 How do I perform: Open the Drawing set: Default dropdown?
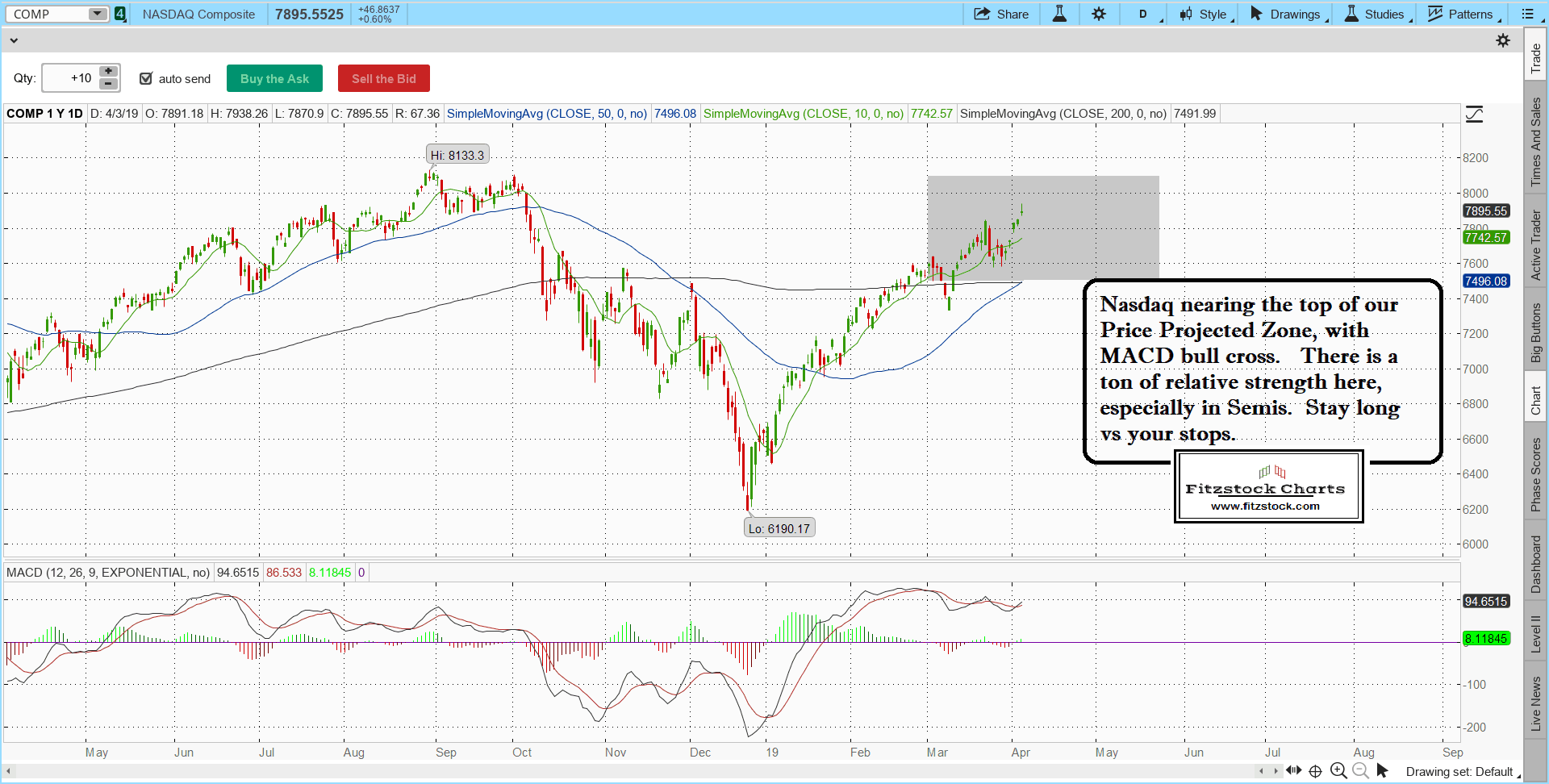(x=1462, y=772)
